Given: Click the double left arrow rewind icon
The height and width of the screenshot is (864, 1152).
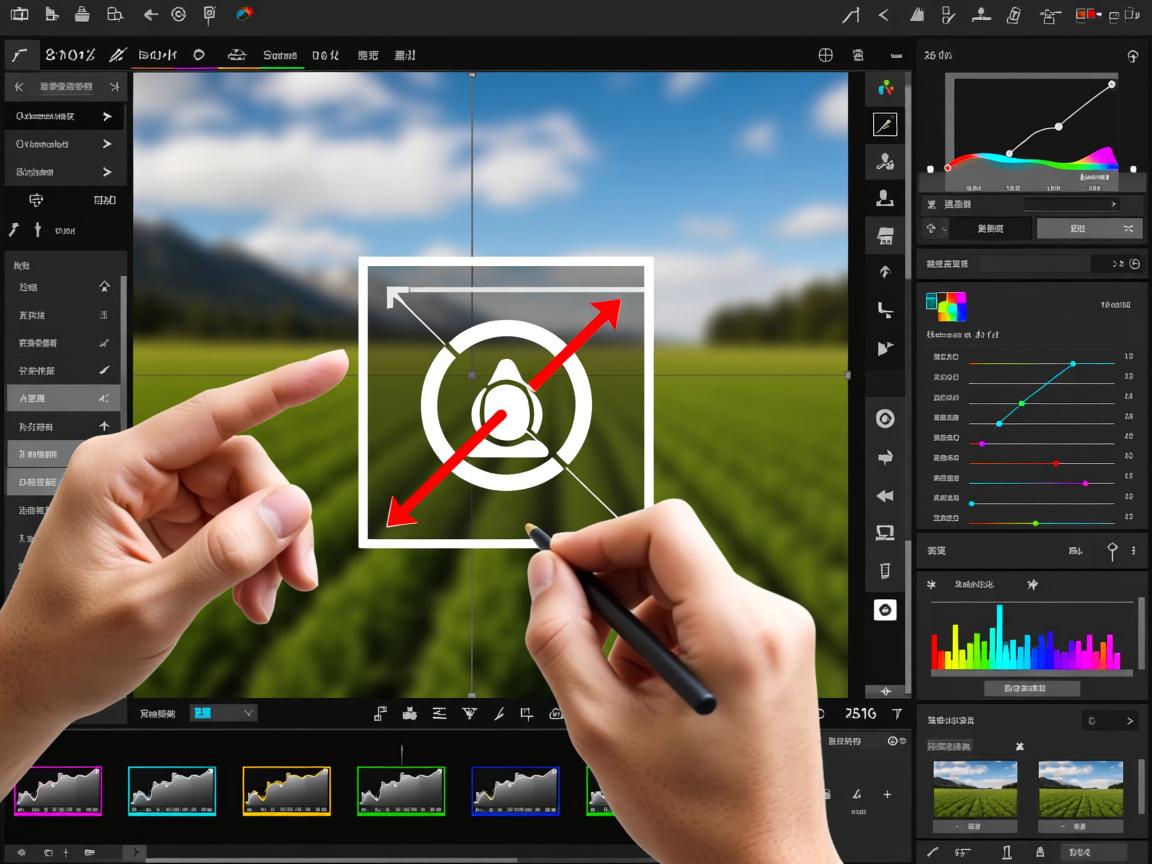Looking at the screenshot, I should [885, 496].
